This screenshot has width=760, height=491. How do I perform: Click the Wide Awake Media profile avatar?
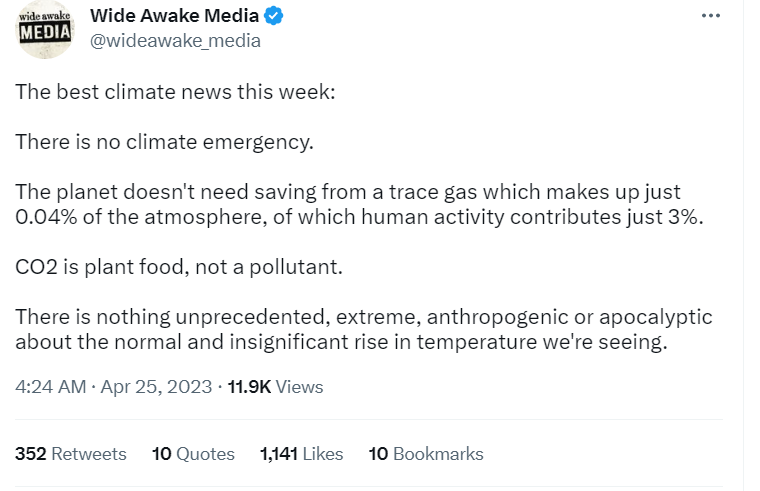[x=46, y=28]
